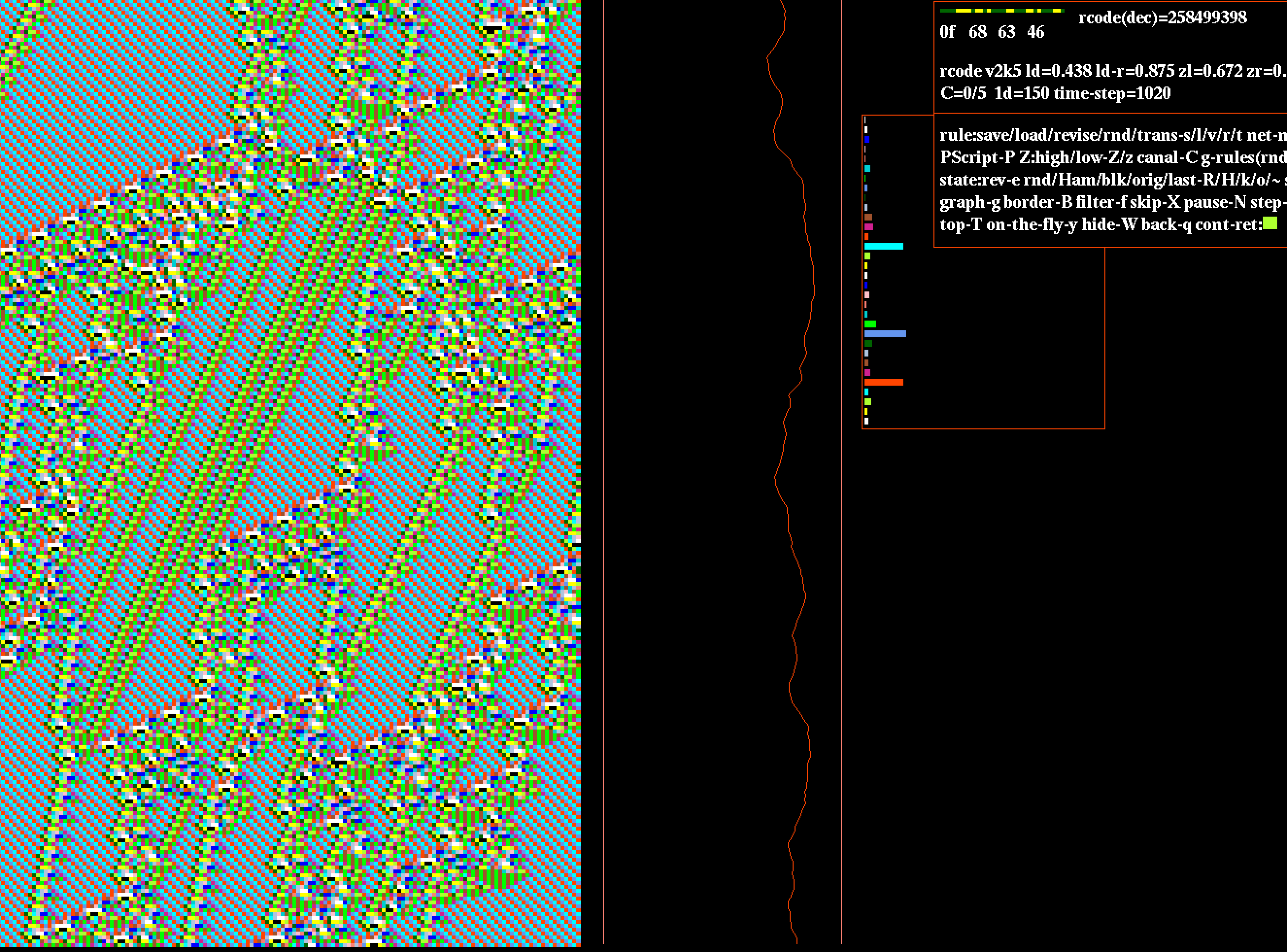Click the long cornflower-blue histogram bar
Image resolution: width=1287 pixels, height=952 pixels.
tap(885, 334)
